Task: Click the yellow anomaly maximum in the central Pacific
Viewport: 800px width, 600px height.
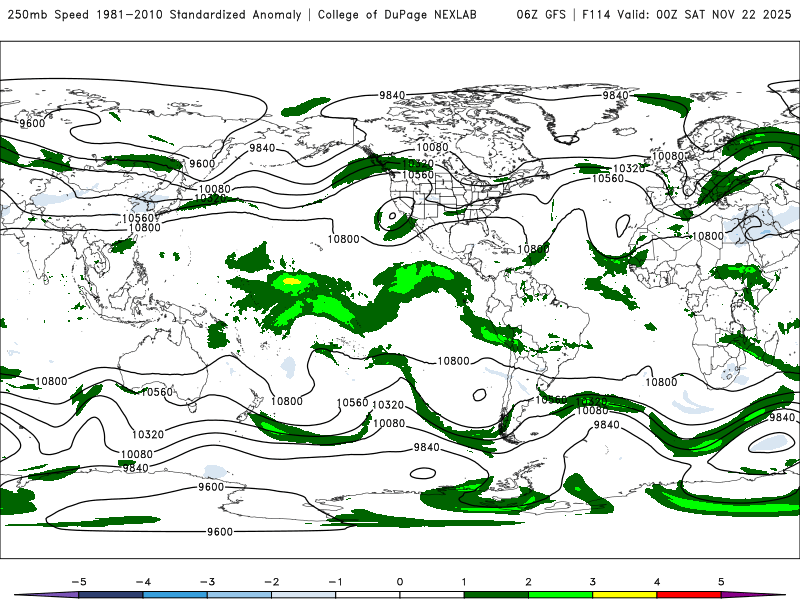Action: tap(292, 281)
